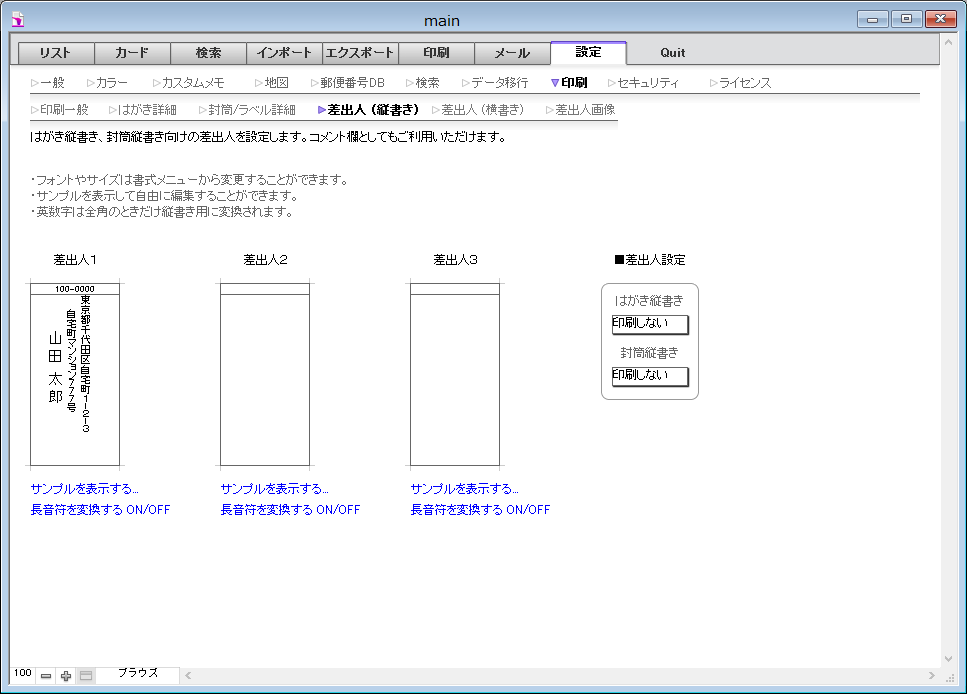Image resolution: width=967 pixels, height=694 pixels.
Task: Click the 100 zoom level indicator
Action: [22, 674]
